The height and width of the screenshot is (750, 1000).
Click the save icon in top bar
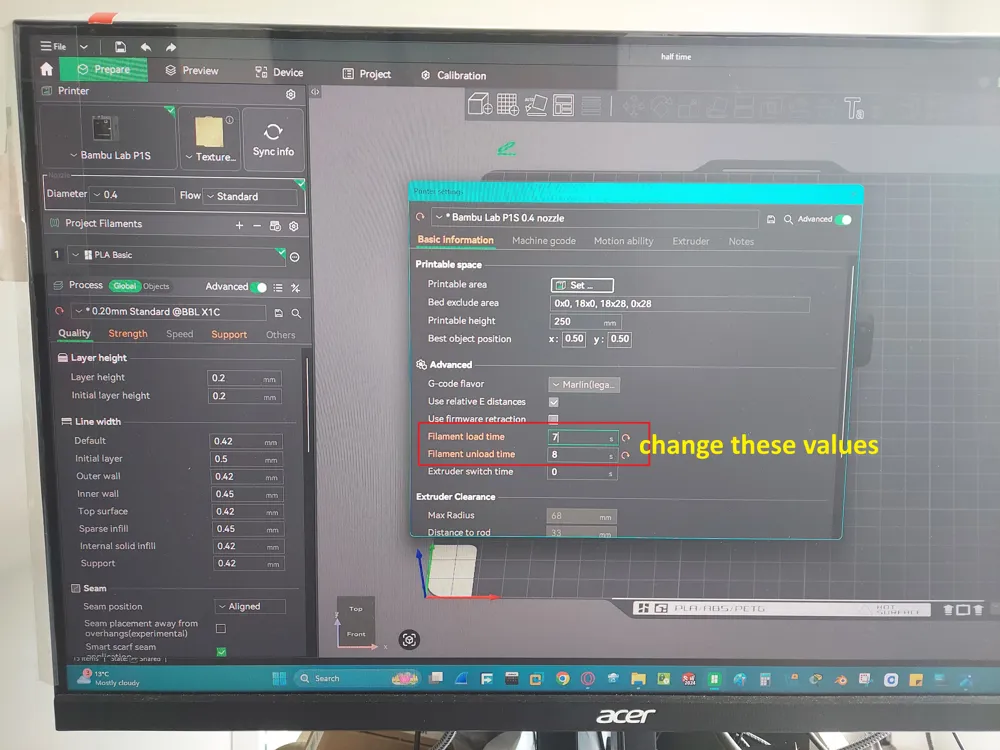(x=120, y=47)
